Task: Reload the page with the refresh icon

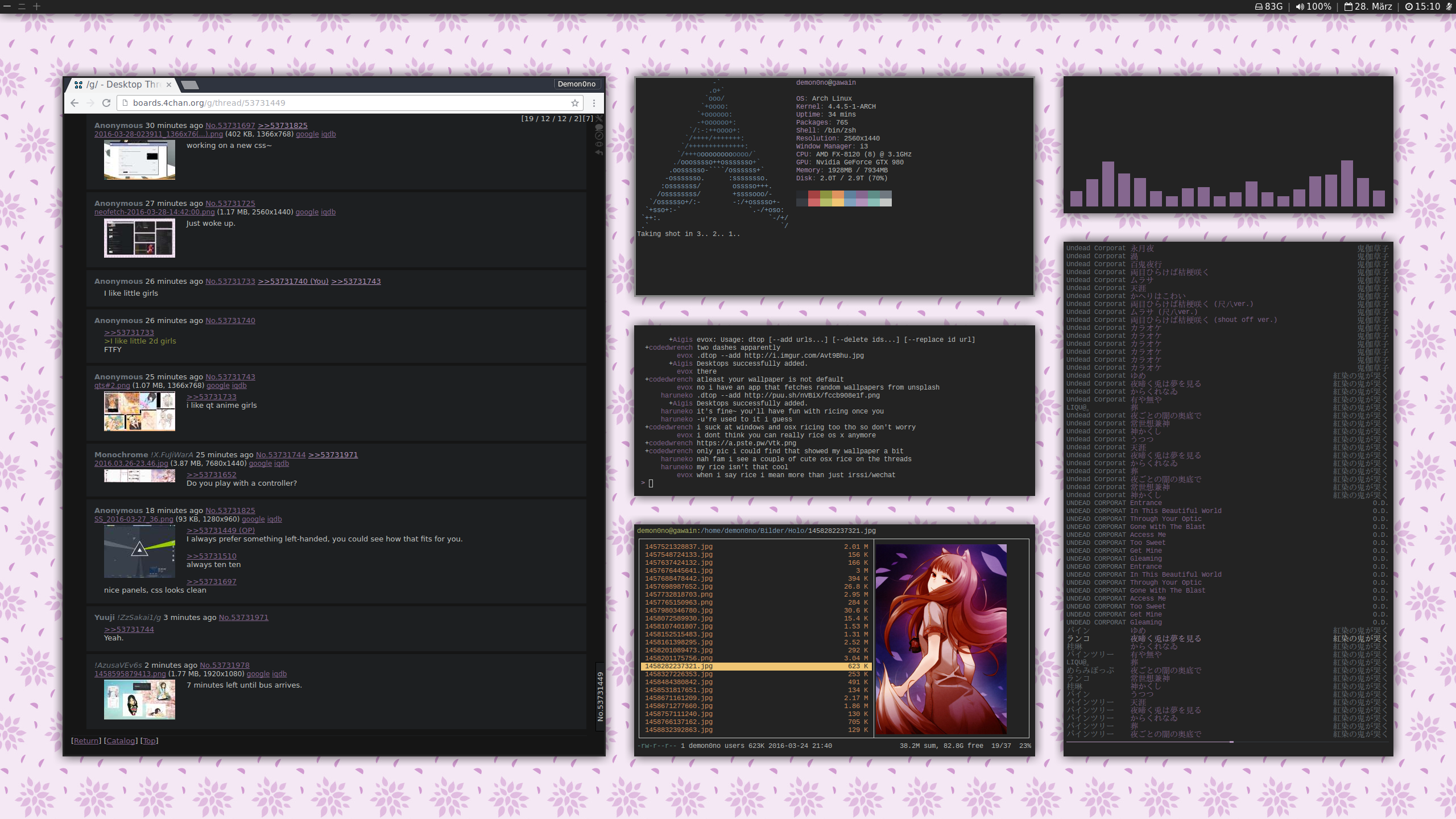Action: pyautogui.click(x=106, y=103)
